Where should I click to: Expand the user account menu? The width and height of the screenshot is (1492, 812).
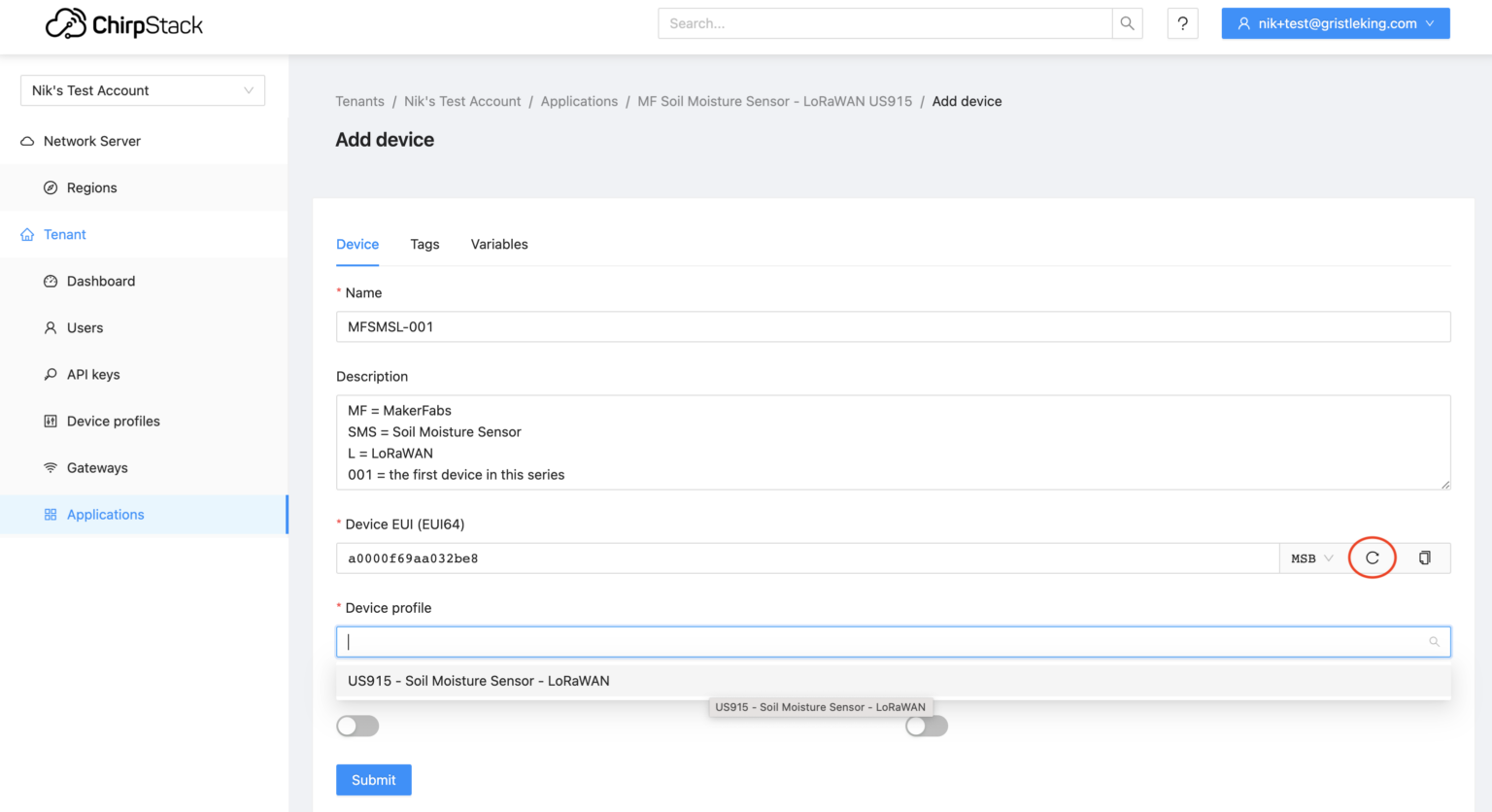coord(1335,23)
